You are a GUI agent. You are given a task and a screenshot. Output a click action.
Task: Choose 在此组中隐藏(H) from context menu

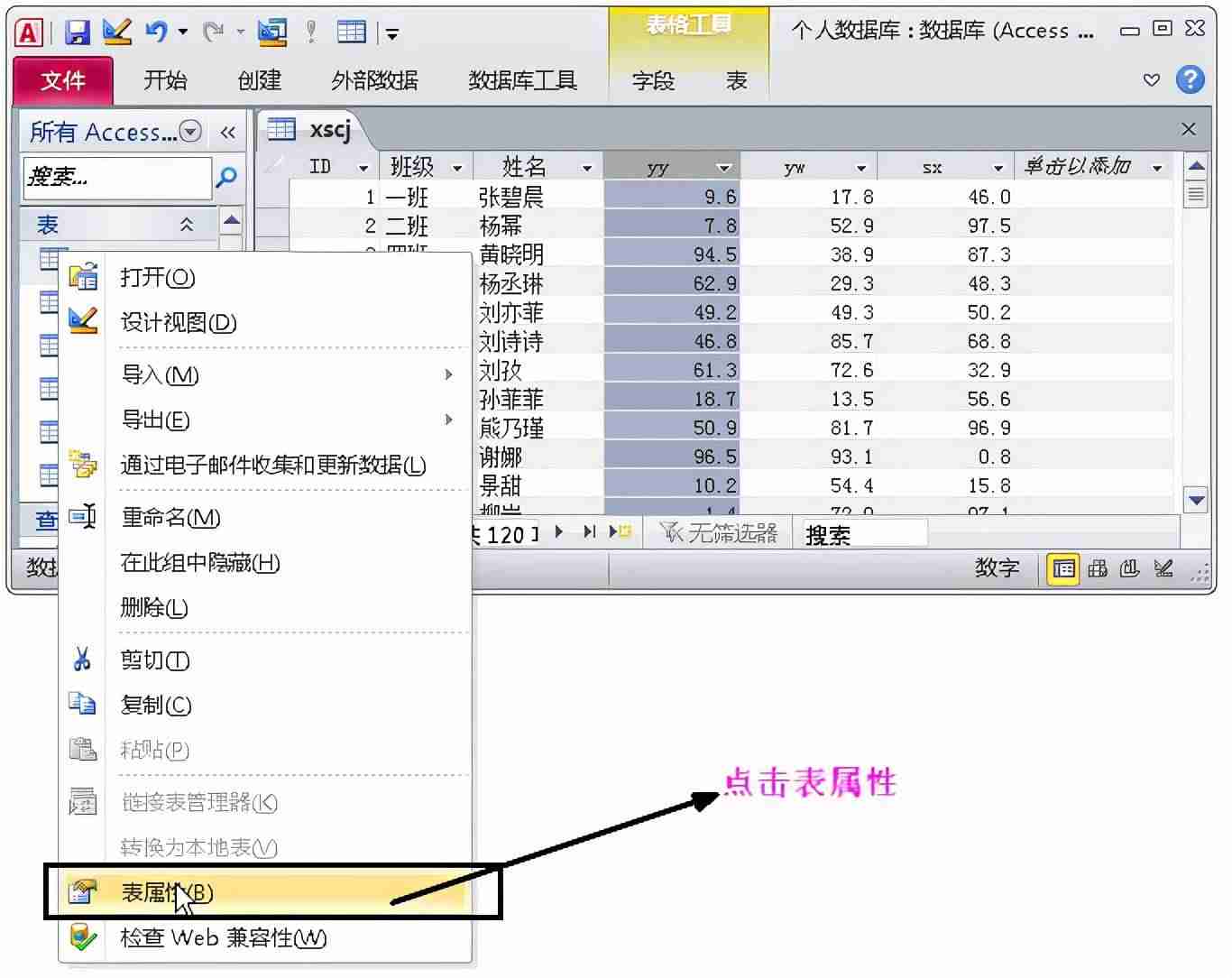(265, 562)
